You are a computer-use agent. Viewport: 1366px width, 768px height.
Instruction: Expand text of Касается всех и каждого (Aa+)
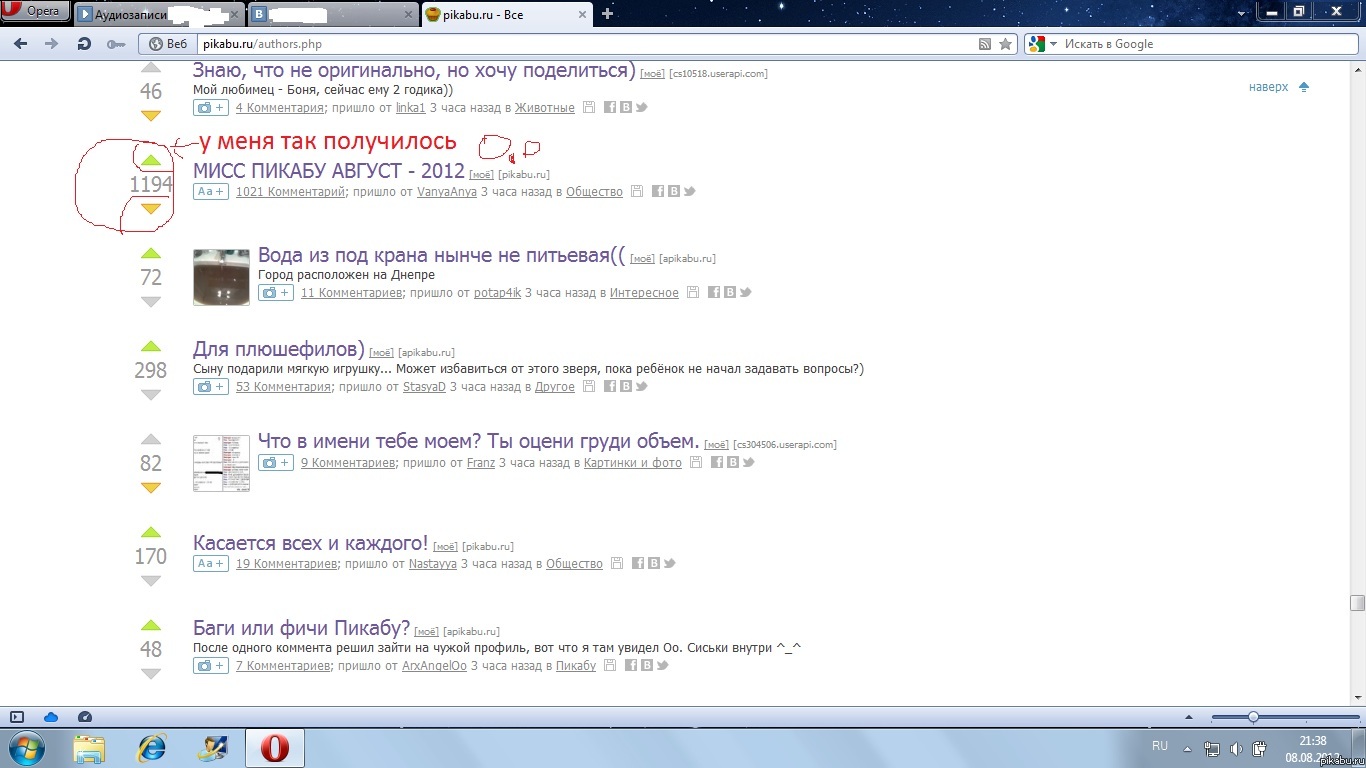(211, 564)
